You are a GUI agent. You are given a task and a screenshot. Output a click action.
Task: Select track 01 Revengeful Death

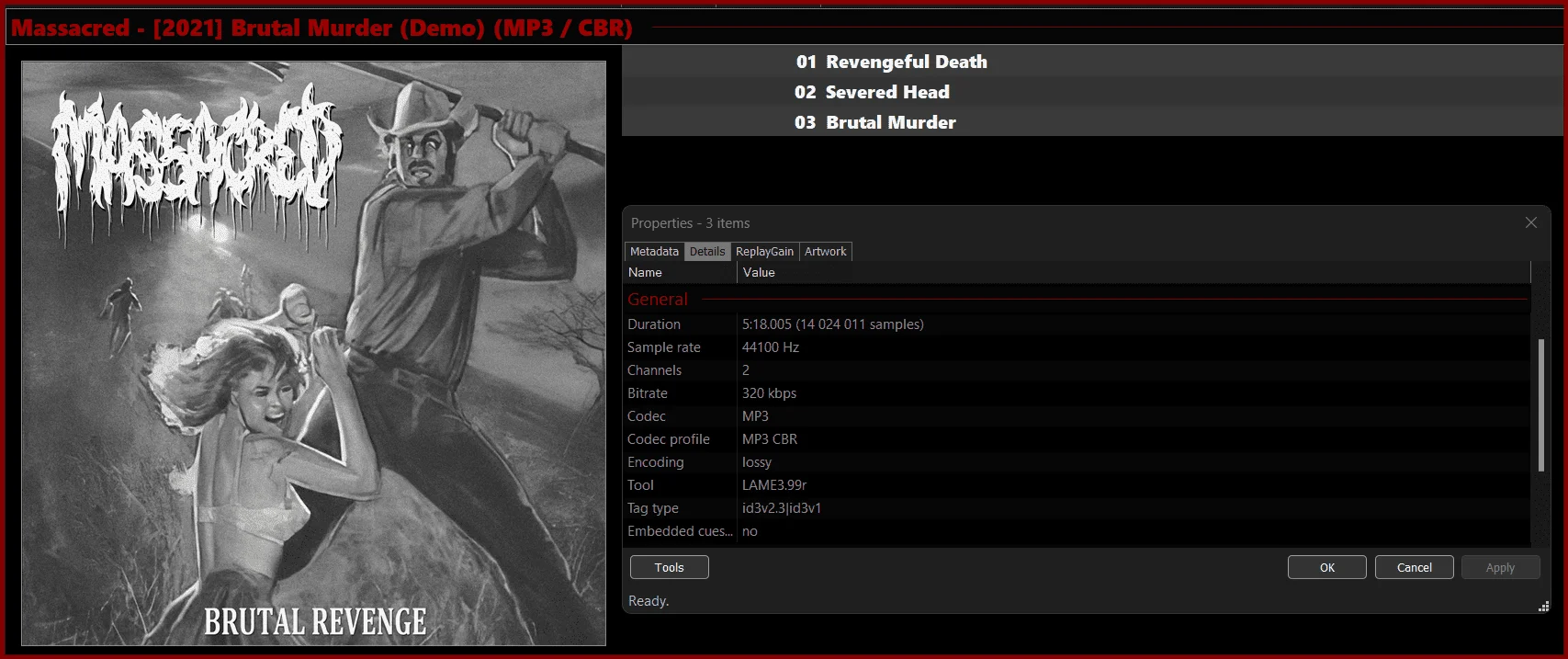1092,62
